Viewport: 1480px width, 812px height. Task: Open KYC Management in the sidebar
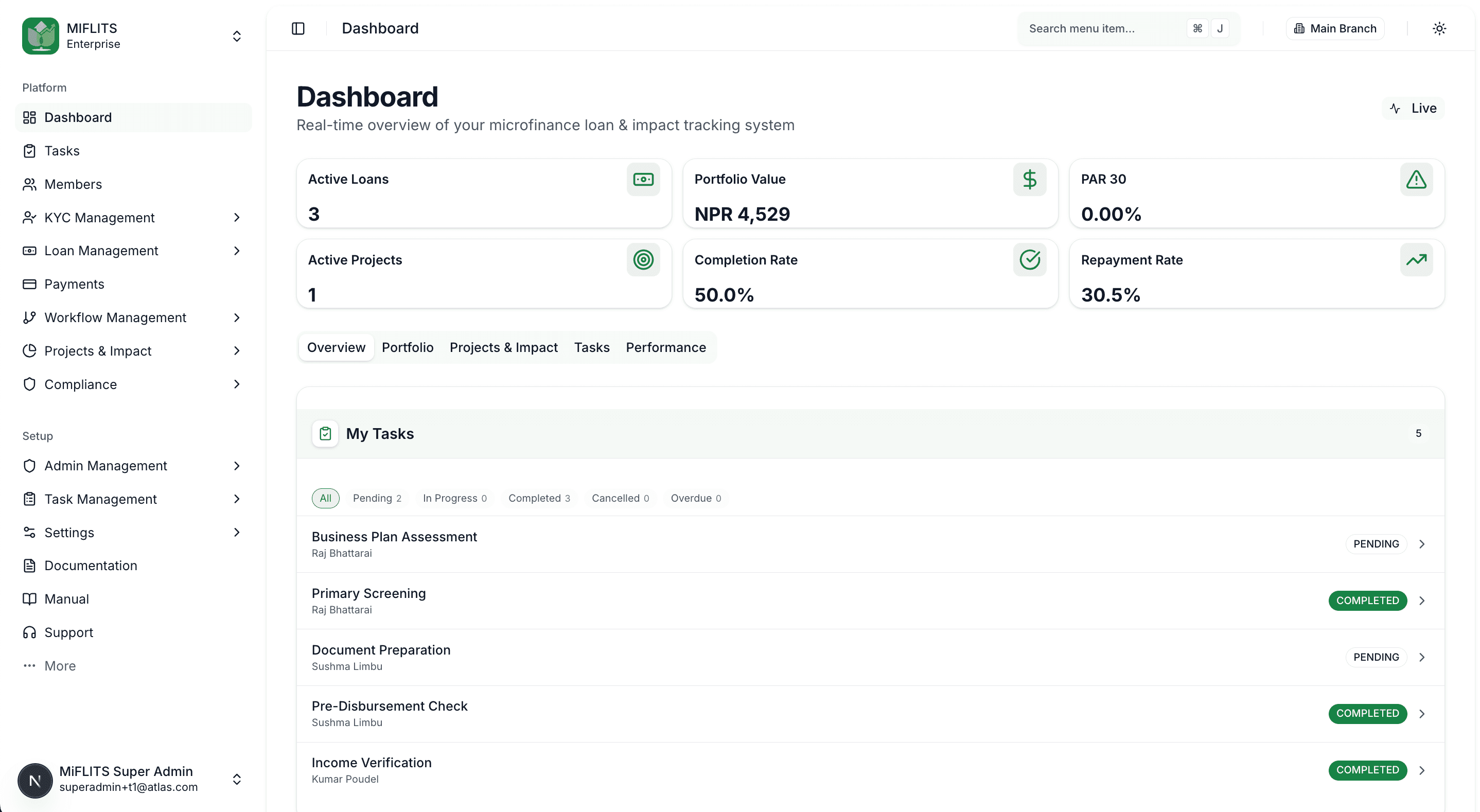(x=99, y=217)
